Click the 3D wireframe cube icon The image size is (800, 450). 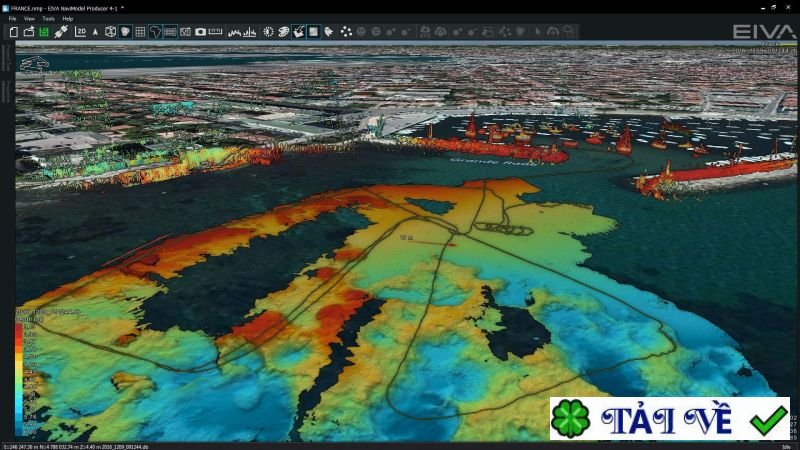(110, 31)
